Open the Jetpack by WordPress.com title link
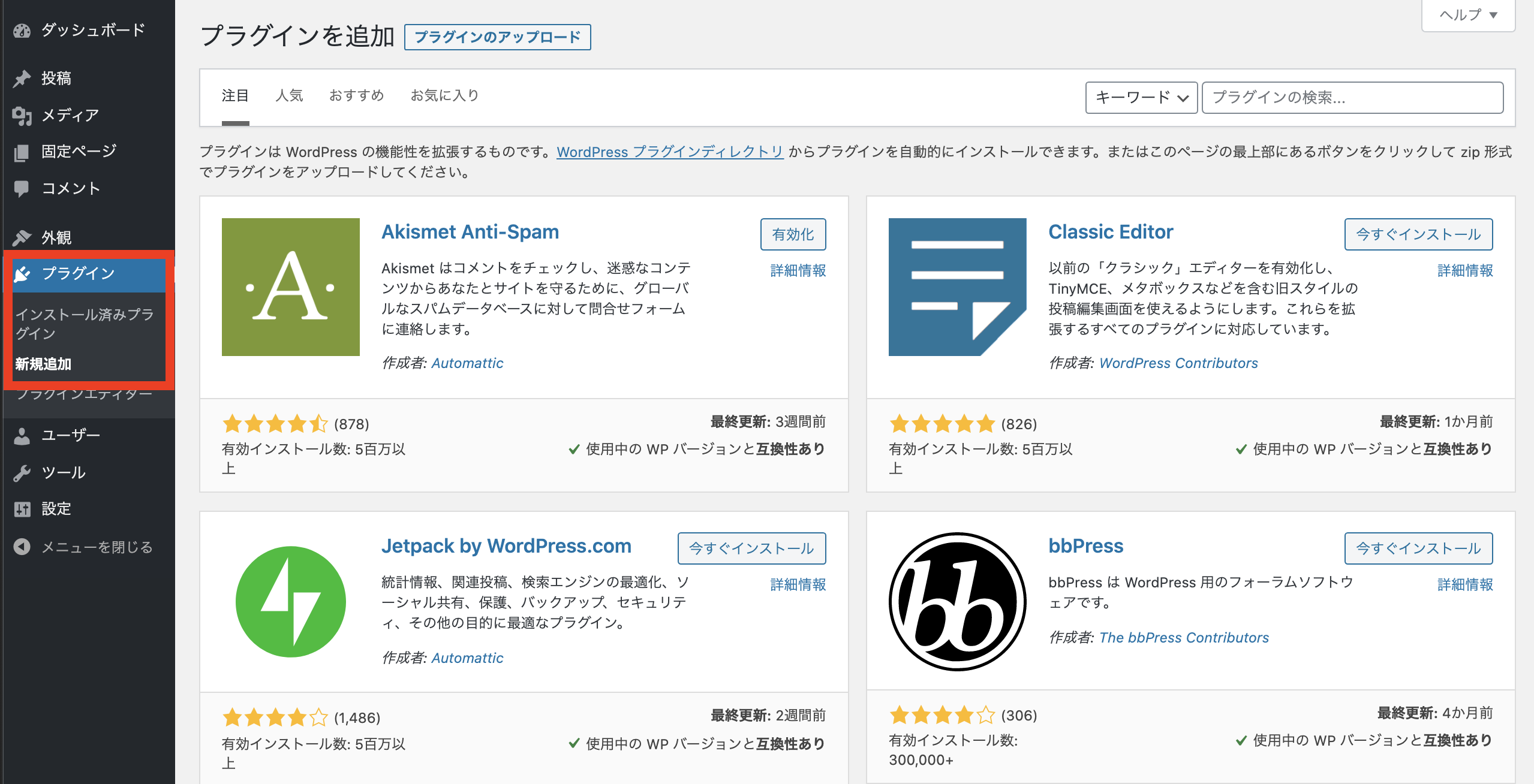The image size is (1534, 784). pos(506,546)
